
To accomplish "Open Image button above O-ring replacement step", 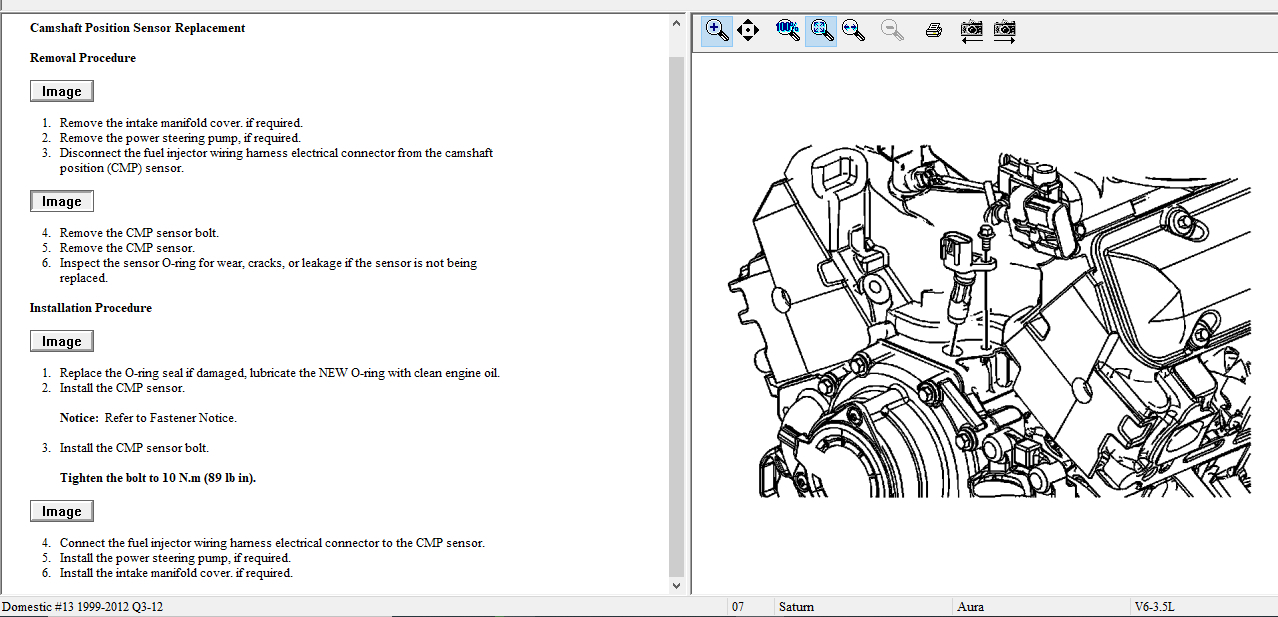I will [x=62, y=341].
